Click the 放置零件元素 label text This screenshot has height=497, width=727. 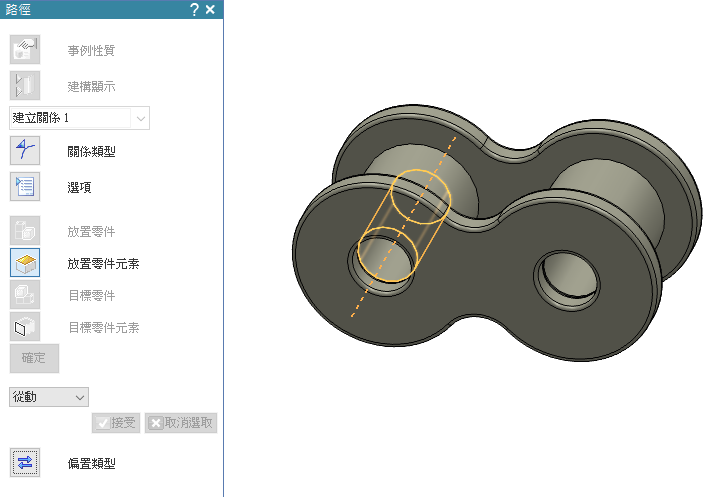point(103,263)
